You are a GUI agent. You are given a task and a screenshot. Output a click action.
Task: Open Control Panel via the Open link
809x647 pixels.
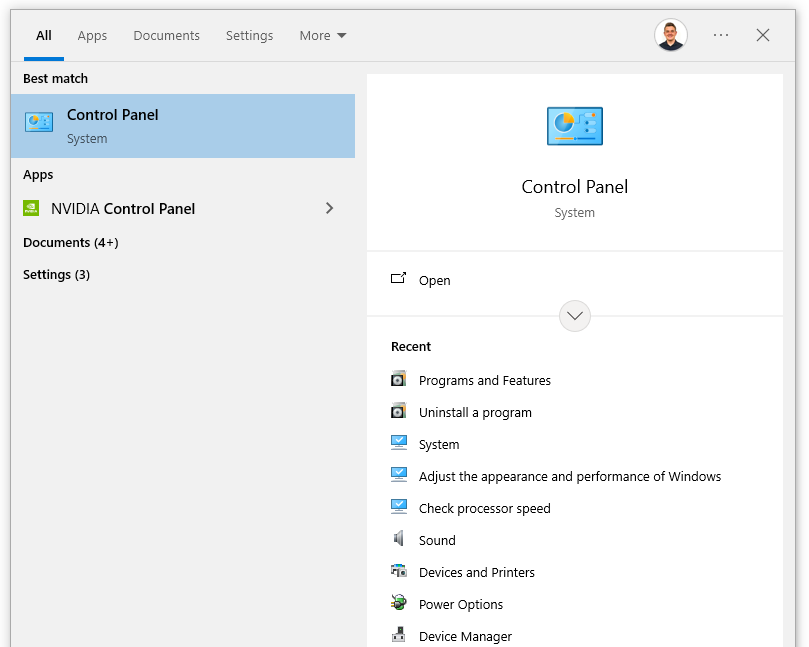pyautogui.click(x=434, y=280)
